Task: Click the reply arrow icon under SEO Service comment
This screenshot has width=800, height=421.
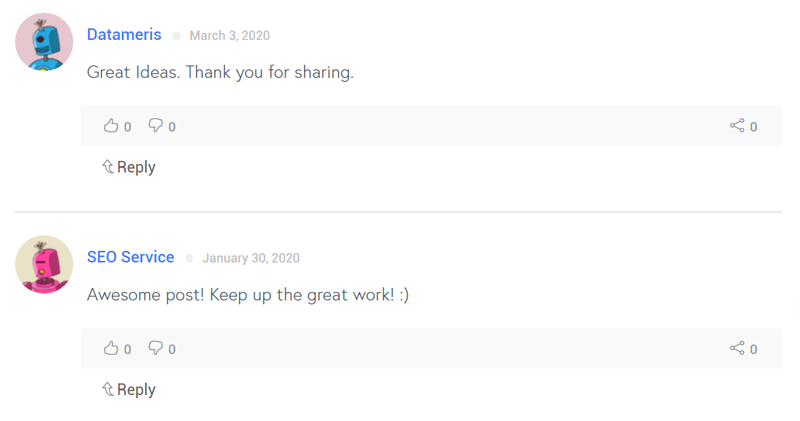Action: [x=108, y=389]
